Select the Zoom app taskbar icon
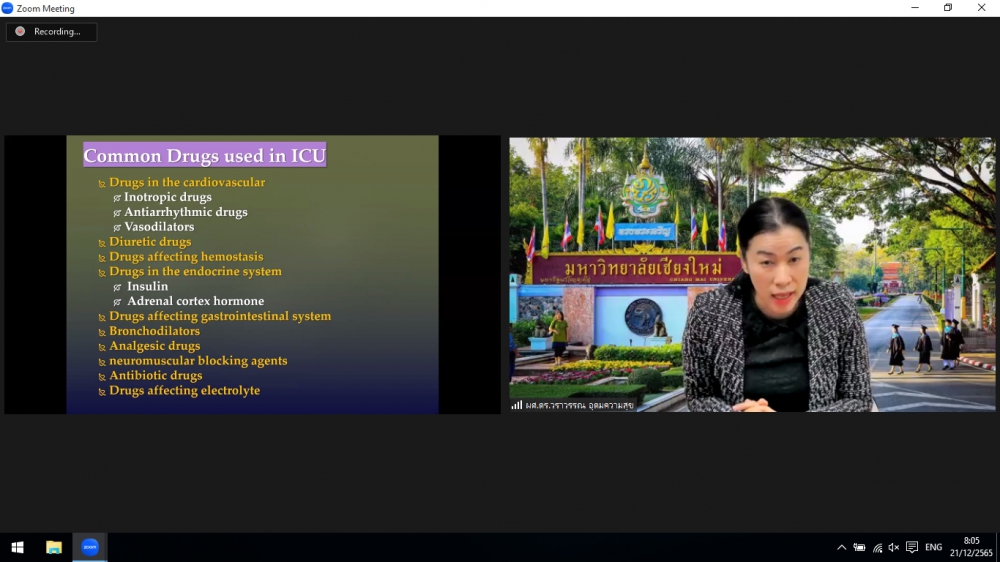 90,547
